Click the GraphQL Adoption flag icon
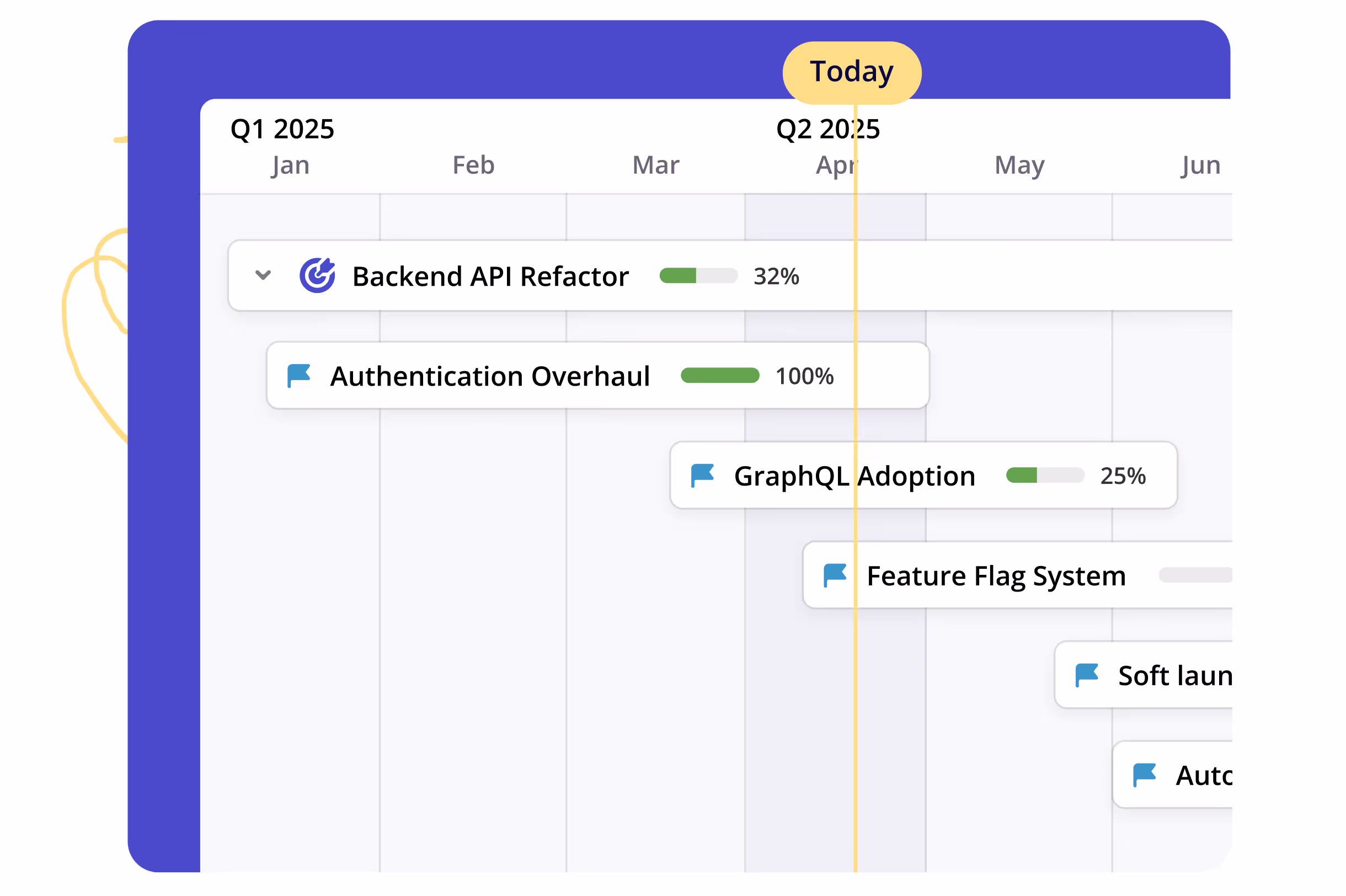Screen dimensions: 1346x896 [702, 476]
